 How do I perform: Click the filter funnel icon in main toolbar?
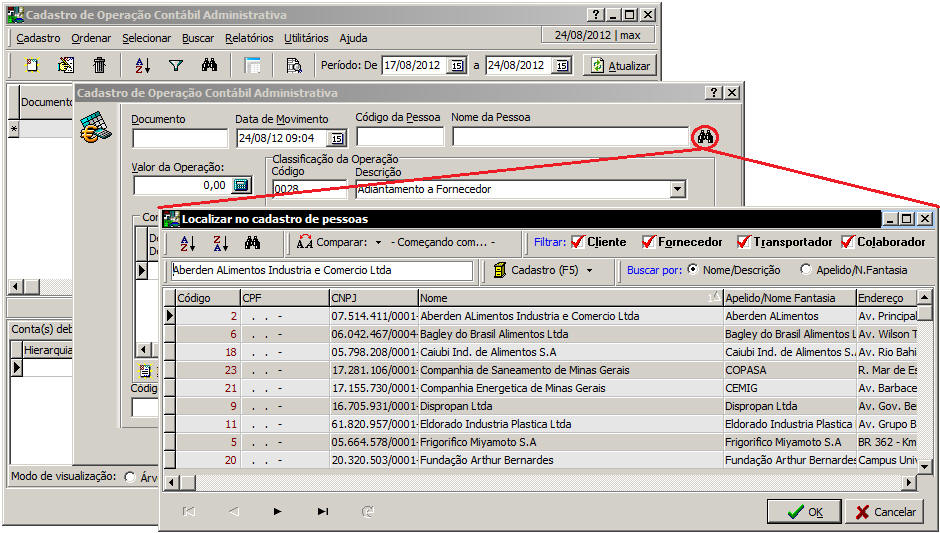click(176, 66)
